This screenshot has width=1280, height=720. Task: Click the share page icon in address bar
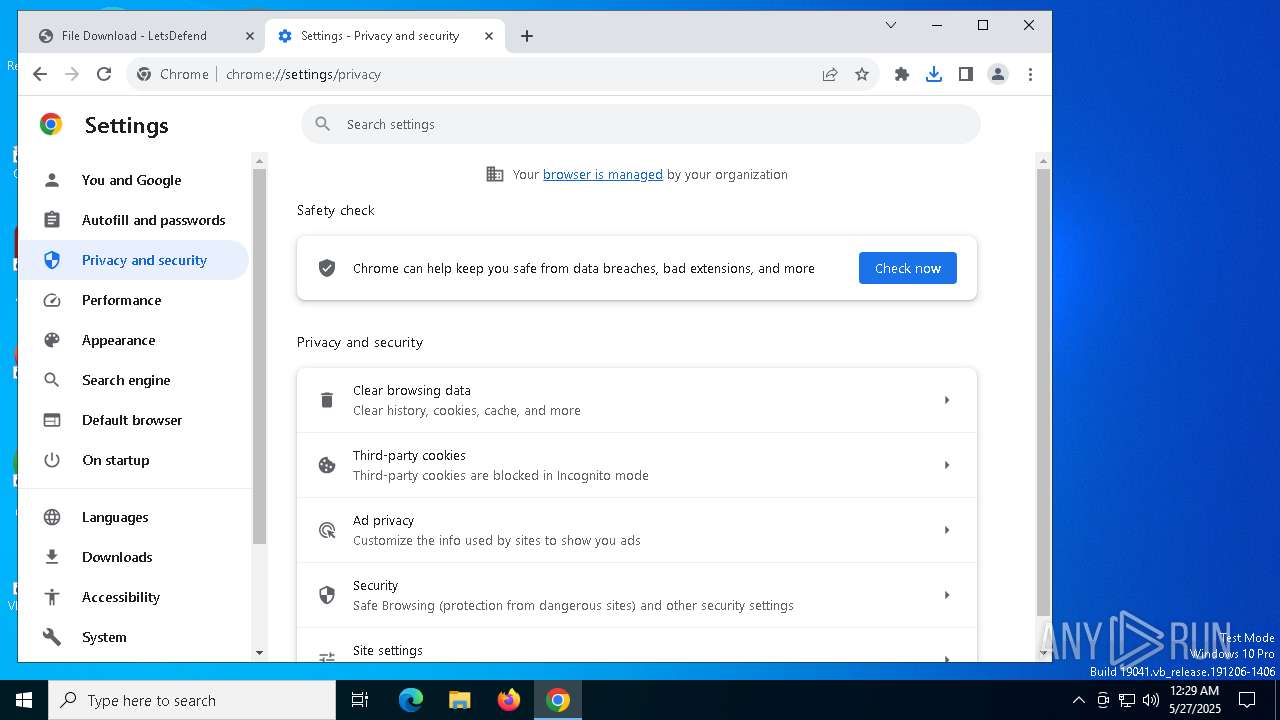point(830,74)
